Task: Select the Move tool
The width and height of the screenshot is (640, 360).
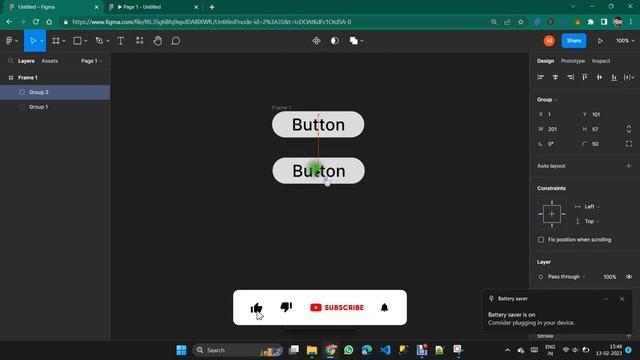Action: (33, 41)
